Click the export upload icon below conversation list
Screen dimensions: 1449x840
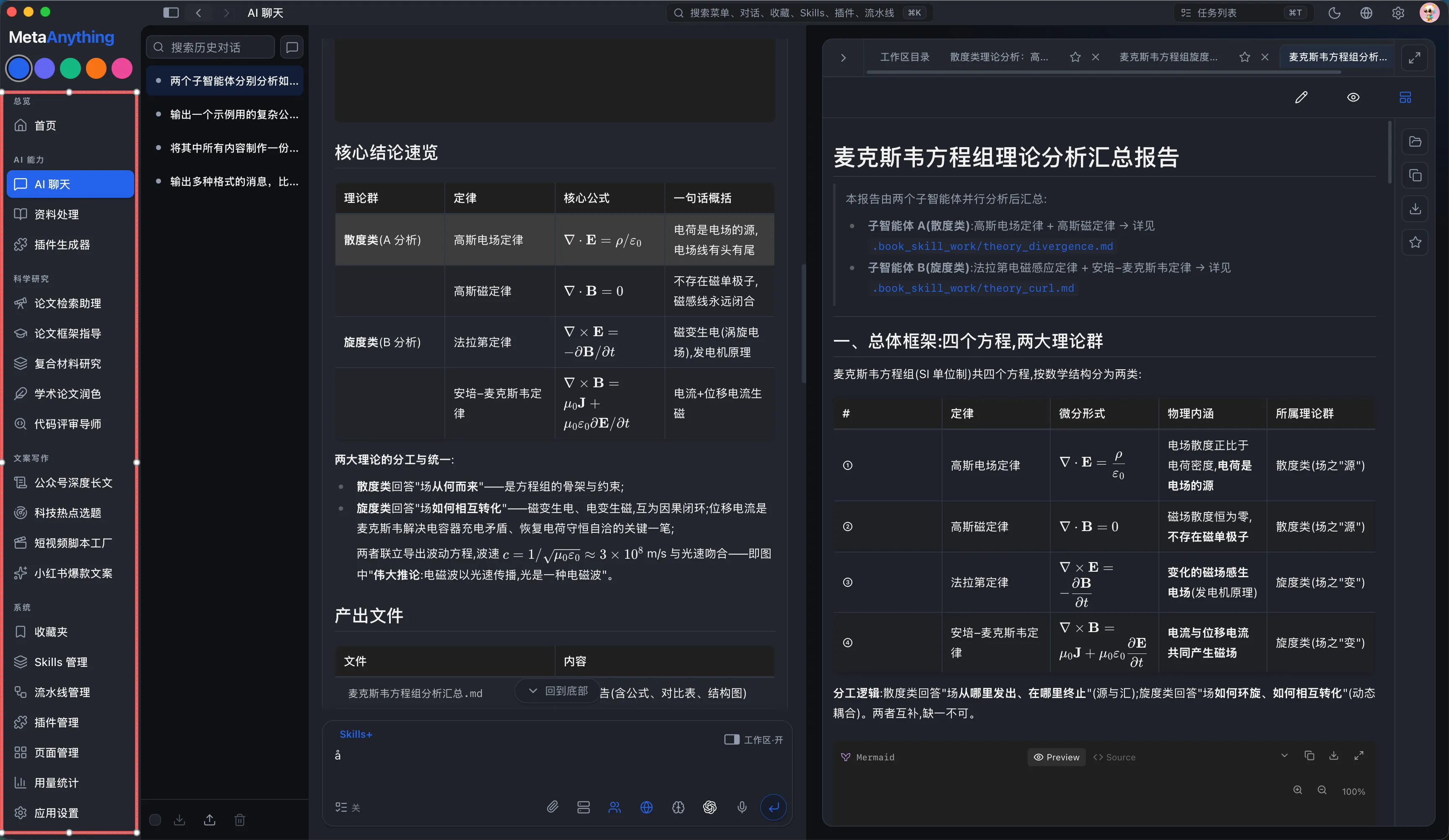pyautogui.click(x=210, y=820)
